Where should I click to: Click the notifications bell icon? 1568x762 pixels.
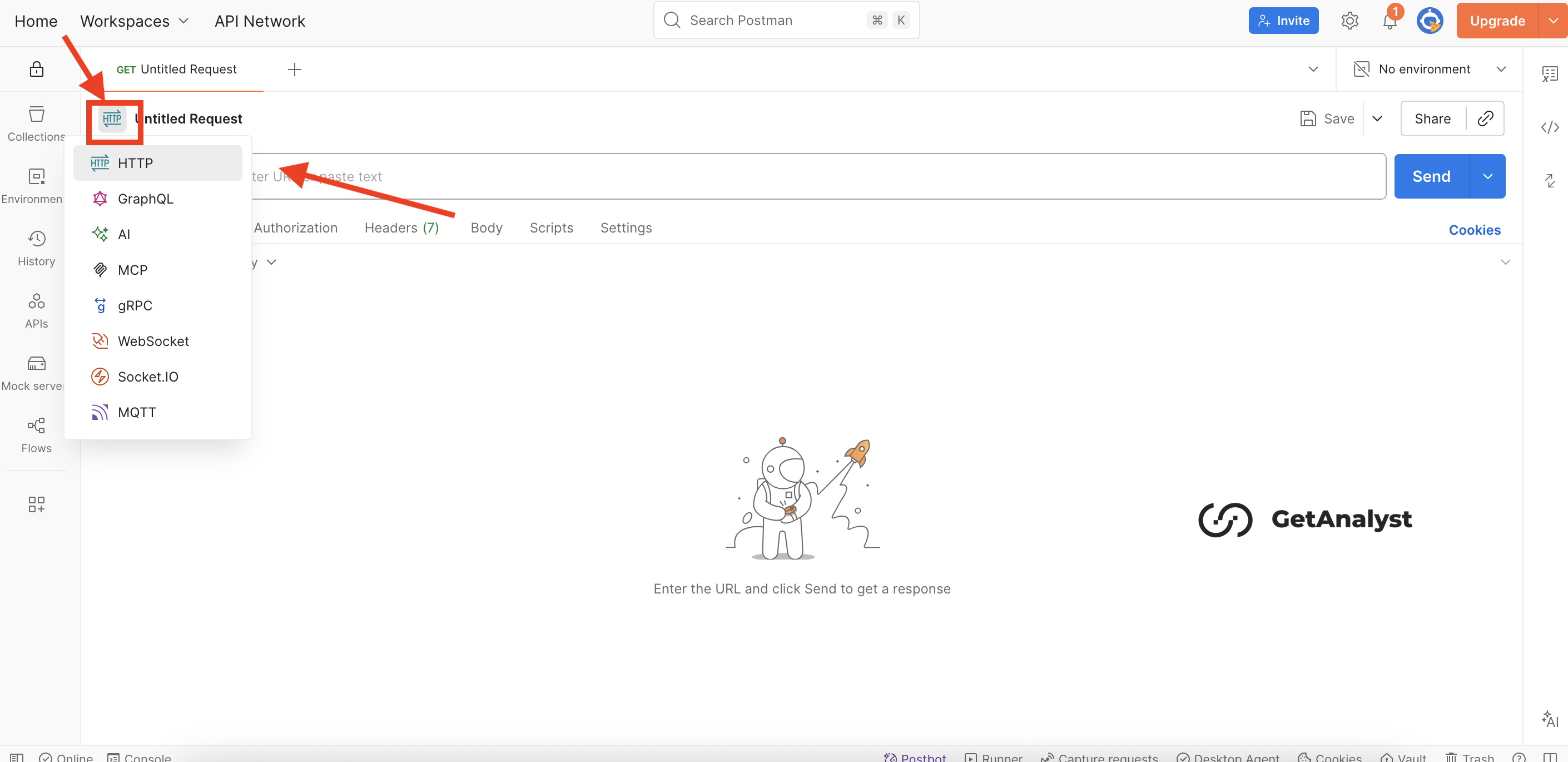click(1389, 21)
